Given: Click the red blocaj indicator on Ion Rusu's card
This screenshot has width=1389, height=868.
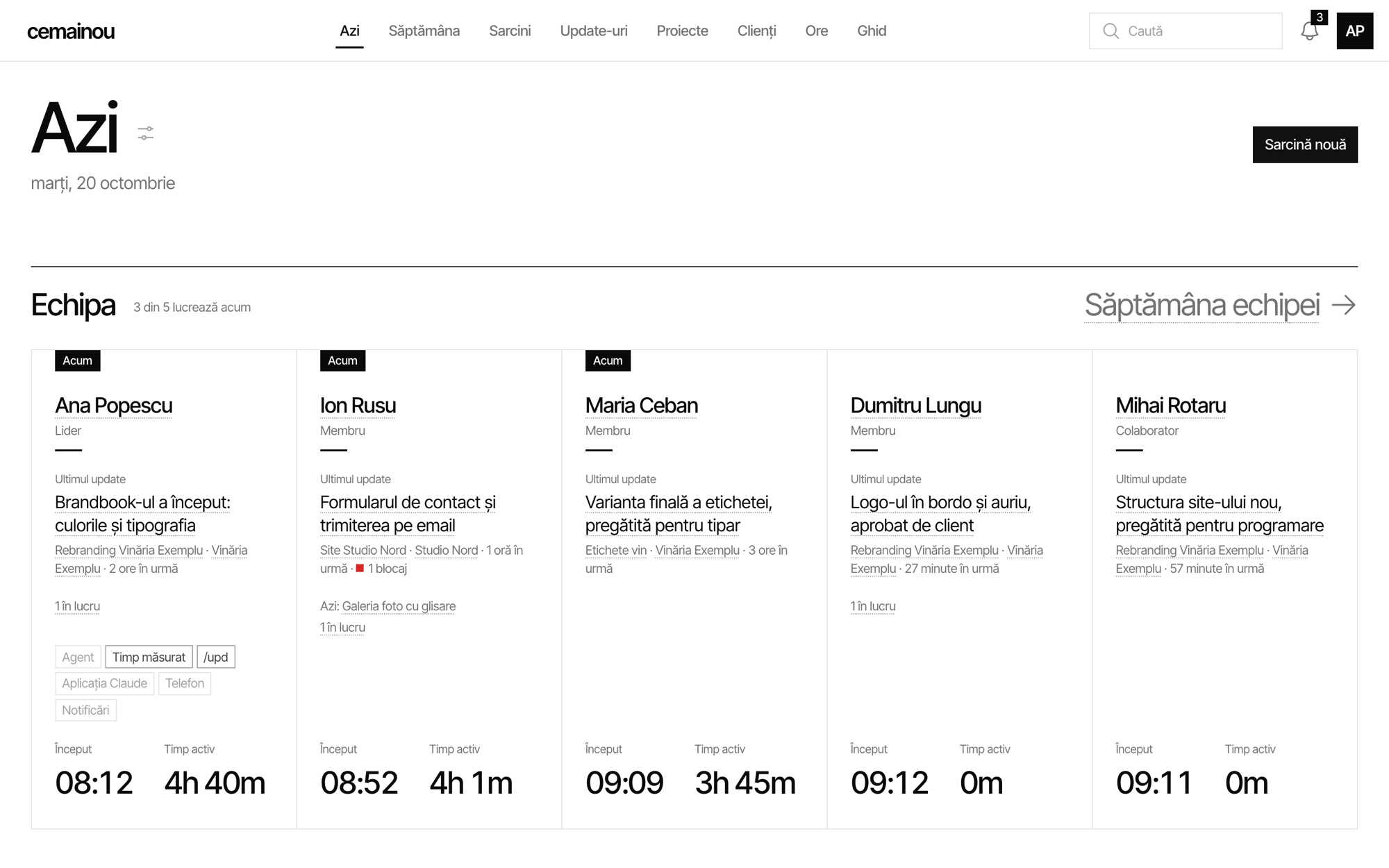Looking at the screenshot, I should pyautogui.click(x=360, y=568).
